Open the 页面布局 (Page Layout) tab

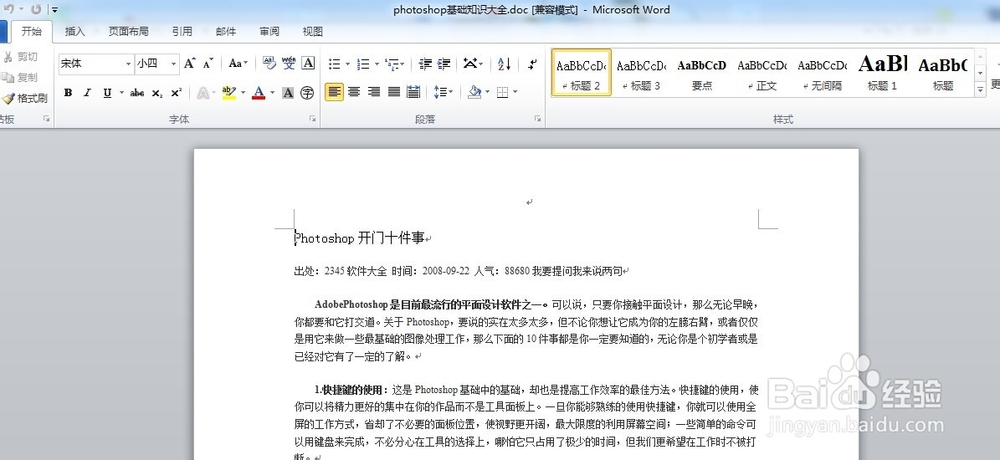(128, 31)
